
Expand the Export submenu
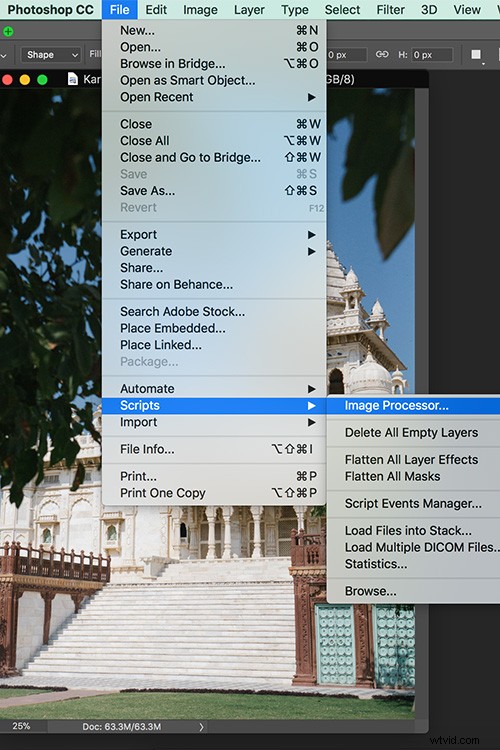coord(214,234)
